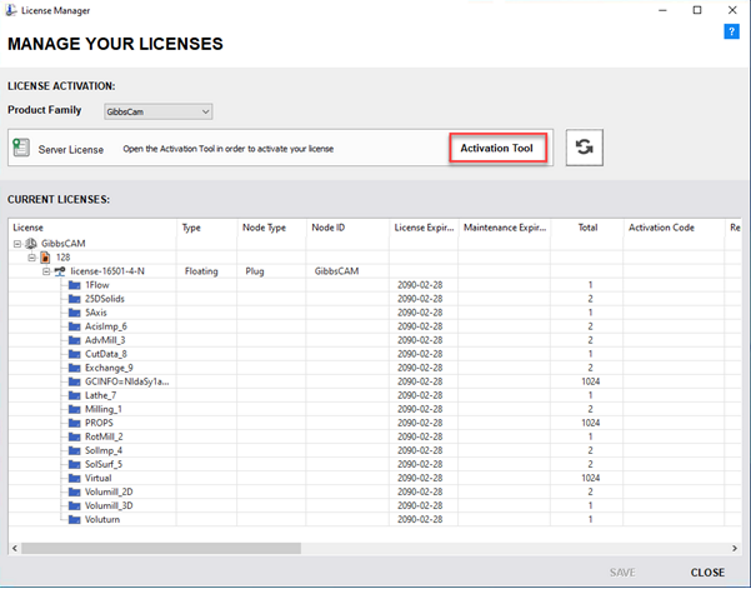Select the Voluturn row label
The height and width of the screenshot is (589, 751).
tap(102, 520)
